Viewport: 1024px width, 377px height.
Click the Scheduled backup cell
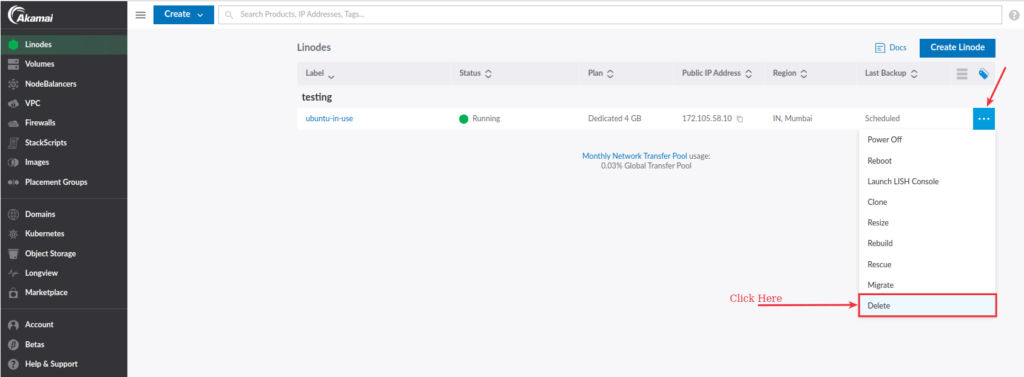[882, 119]
